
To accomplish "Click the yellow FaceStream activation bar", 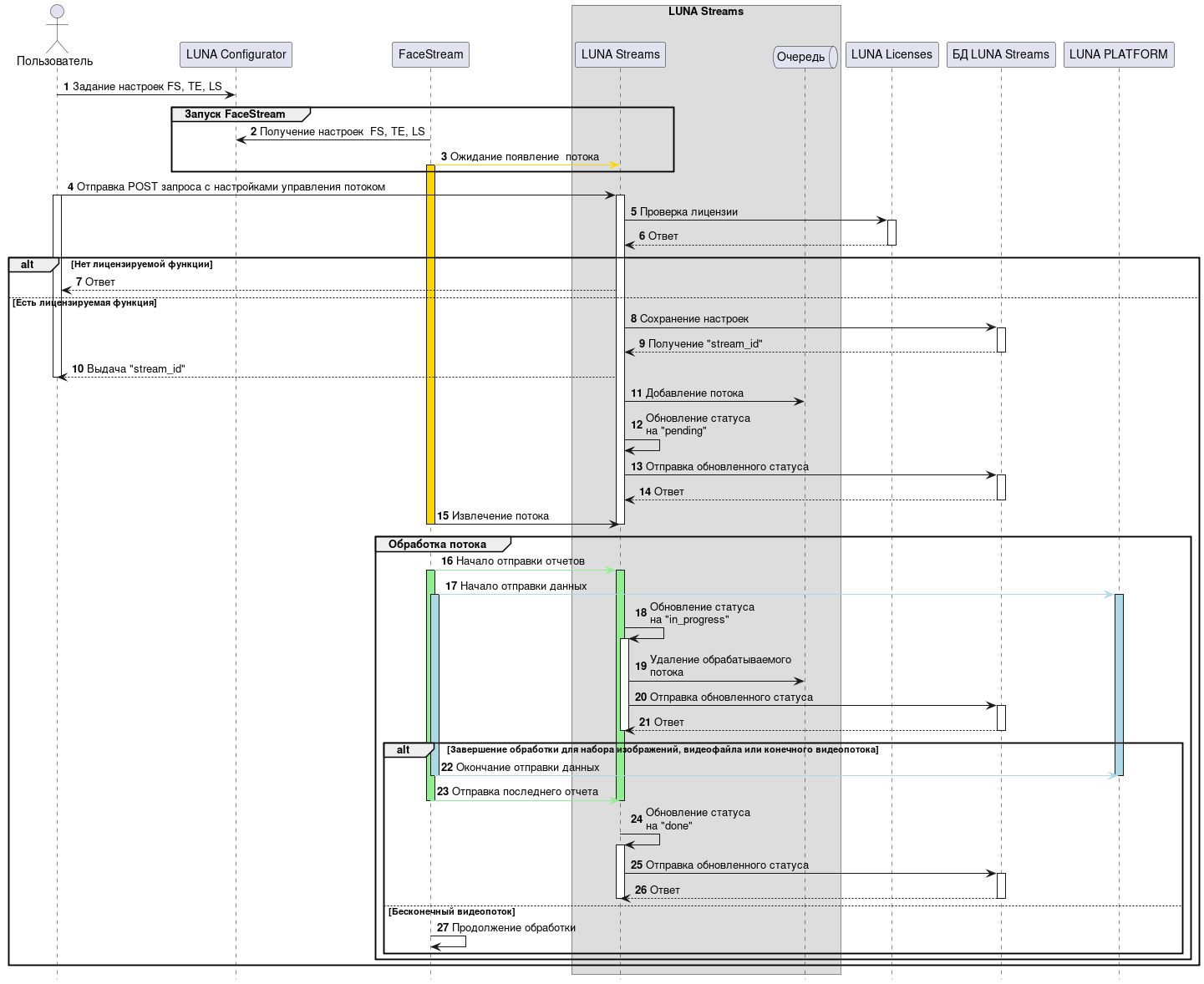I will (430, 342).
